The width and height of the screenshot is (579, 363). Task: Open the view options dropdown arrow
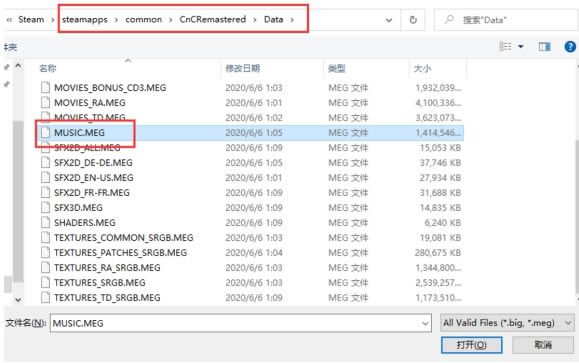pyautogui.click(x=521, y=47)
